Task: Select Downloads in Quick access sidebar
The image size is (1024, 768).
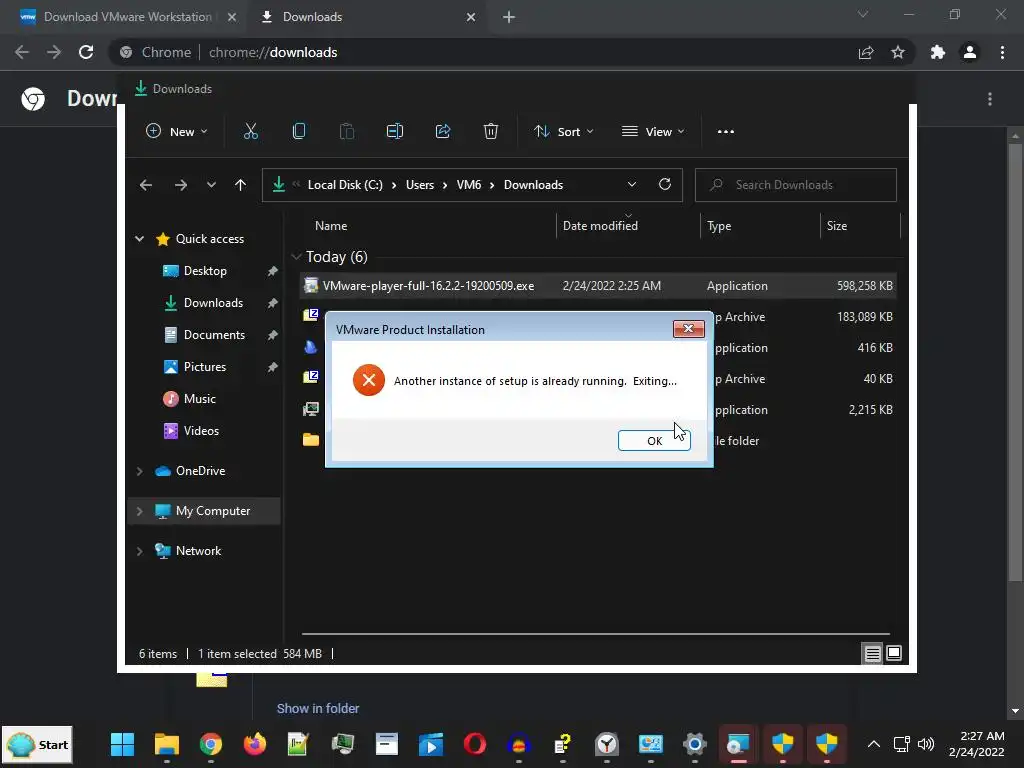Action: pyautogui.click(x=213, y=302)
